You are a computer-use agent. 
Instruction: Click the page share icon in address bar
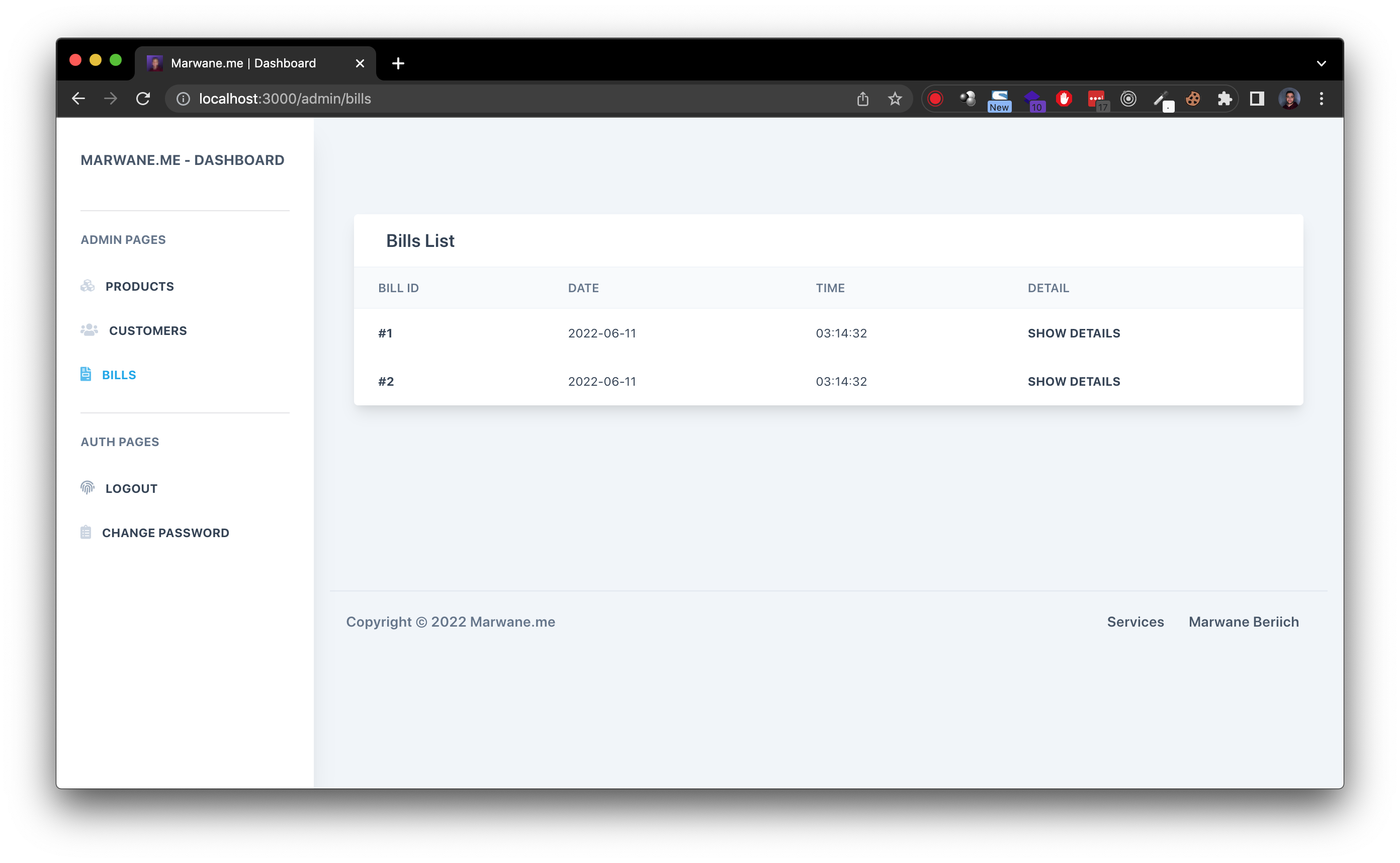[x=862, y=99]
